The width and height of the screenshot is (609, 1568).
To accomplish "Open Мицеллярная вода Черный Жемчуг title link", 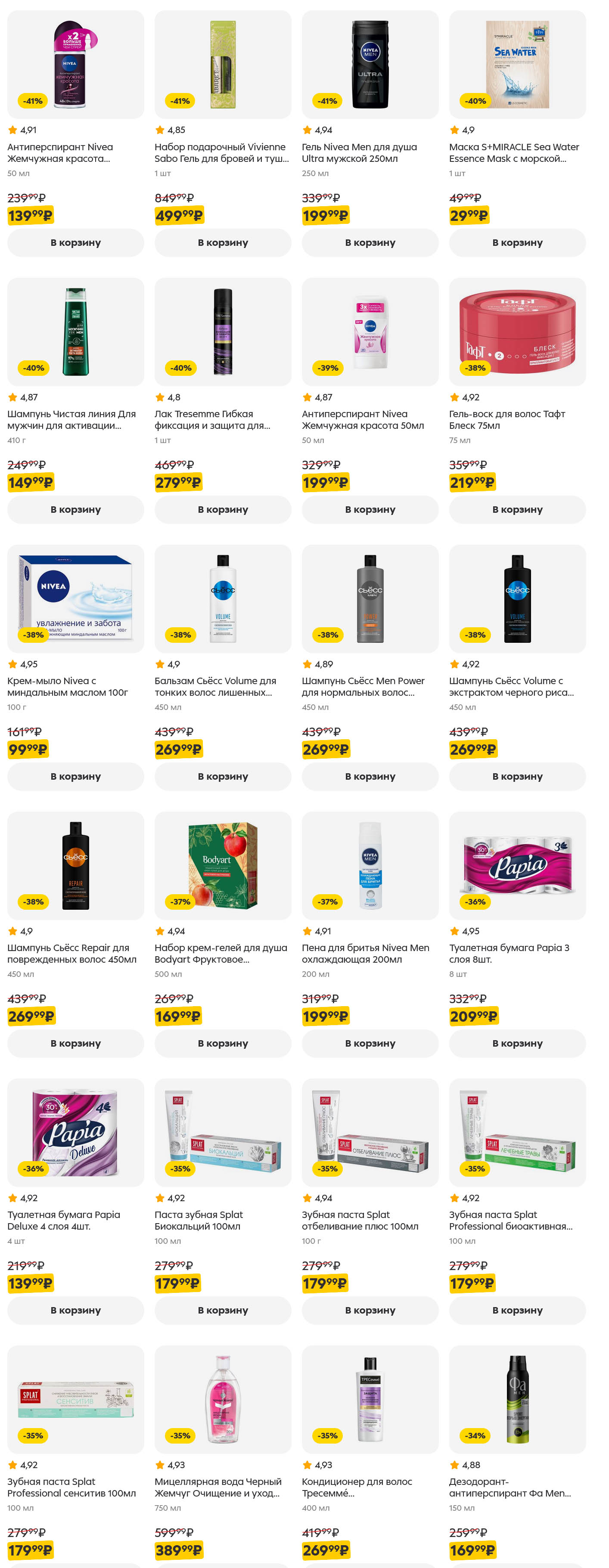I will point(217,1487).
